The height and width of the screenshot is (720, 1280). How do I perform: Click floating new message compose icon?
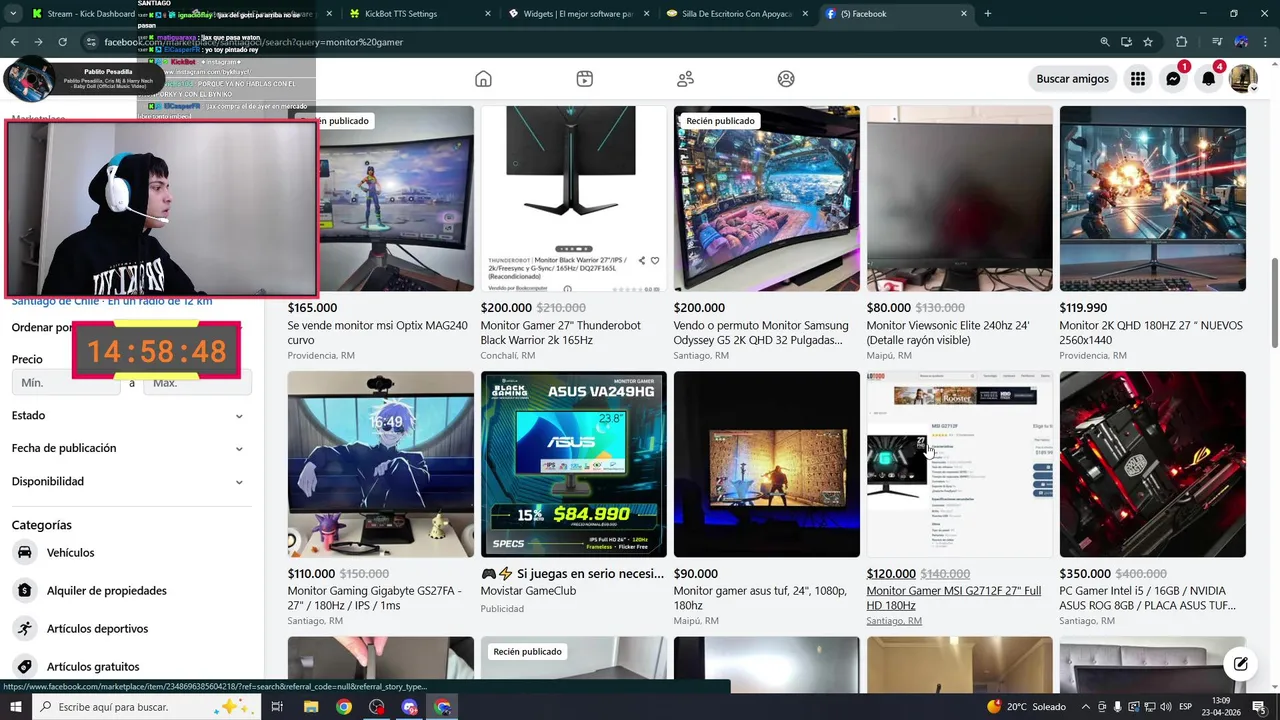click(x=1240, y=664)
